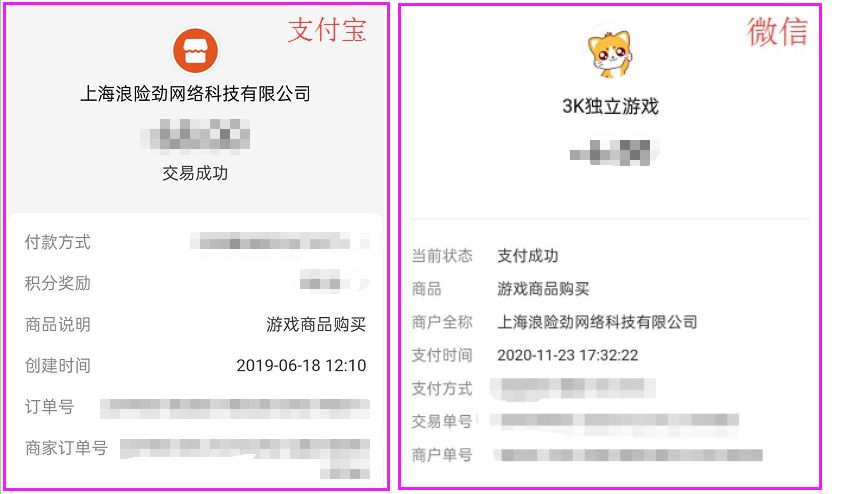Select the 微信 red label
847x494 pixels.
pos(777,31)
